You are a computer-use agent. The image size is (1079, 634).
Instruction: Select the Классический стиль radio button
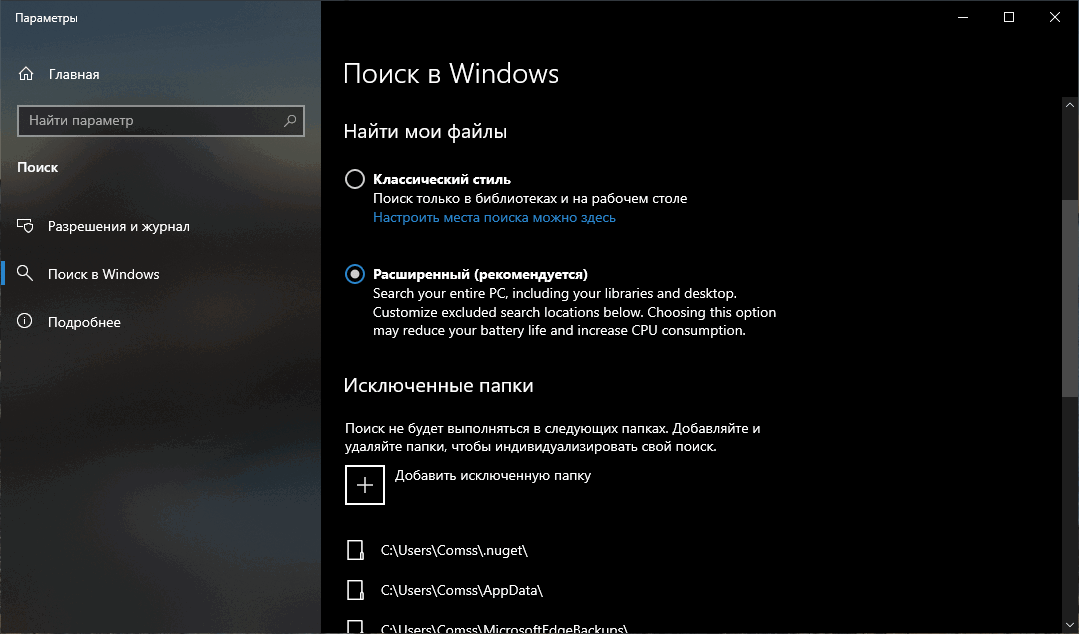[354, 179]
